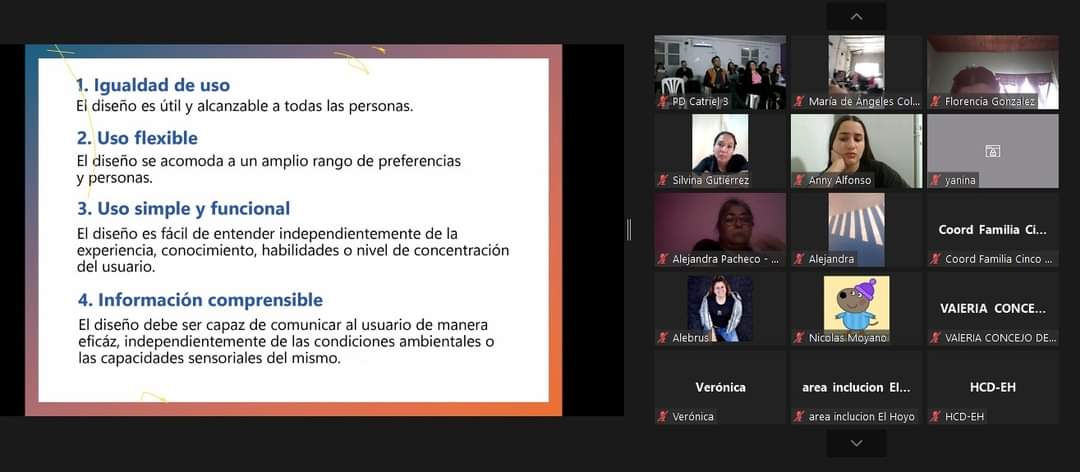The width and height of the screenshot is (1080, 472).
Task: Click muted microphone icon beside Anny Alfonso
Action: (799, 181)
